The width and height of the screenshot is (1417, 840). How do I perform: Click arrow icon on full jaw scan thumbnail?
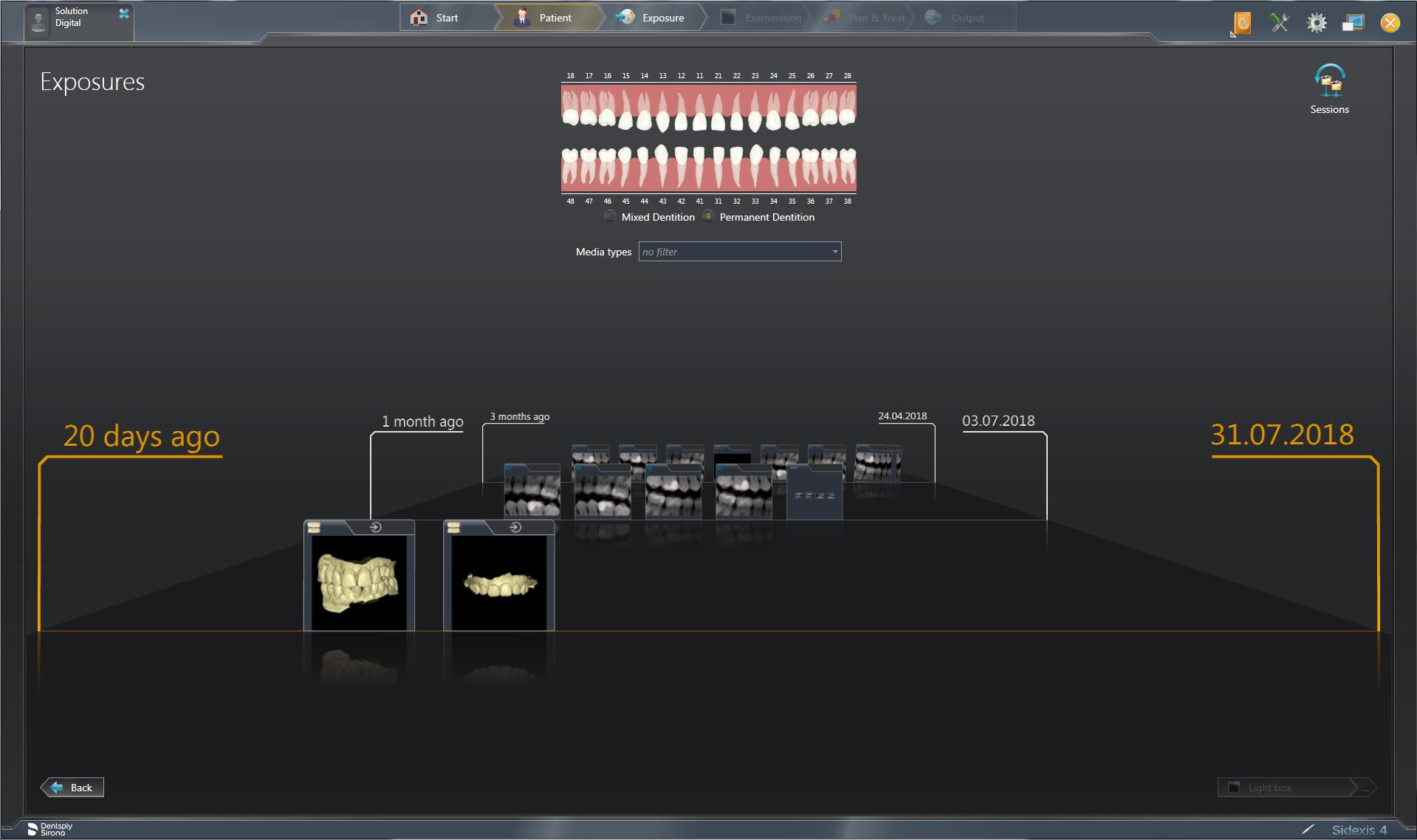click(375, 527)
